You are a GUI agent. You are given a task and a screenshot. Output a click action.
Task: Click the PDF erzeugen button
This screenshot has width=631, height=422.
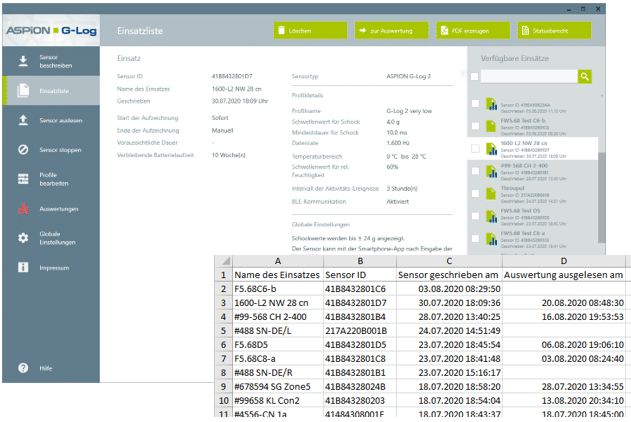(473, 31)
